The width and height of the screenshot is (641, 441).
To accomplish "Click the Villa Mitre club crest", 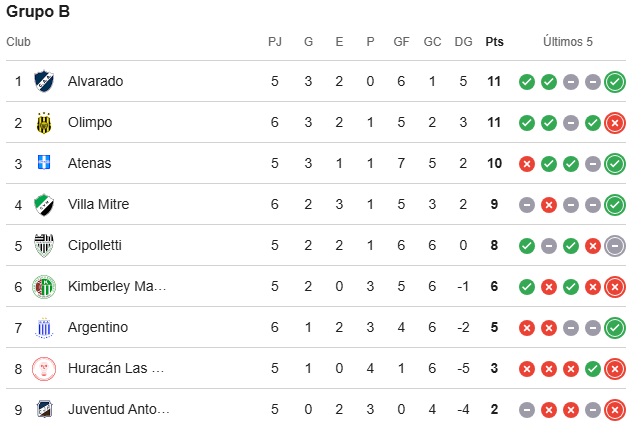I will [x=44, y=205].
